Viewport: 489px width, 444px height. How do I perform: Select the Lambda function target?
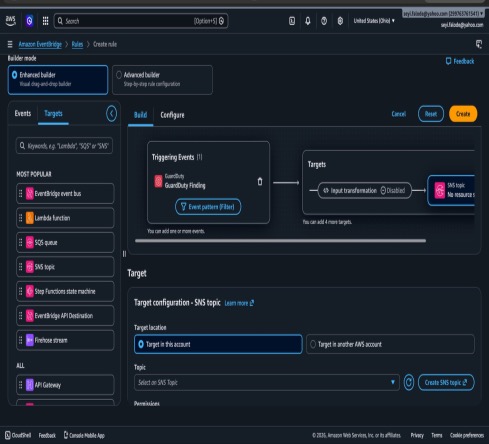(65, 218)
